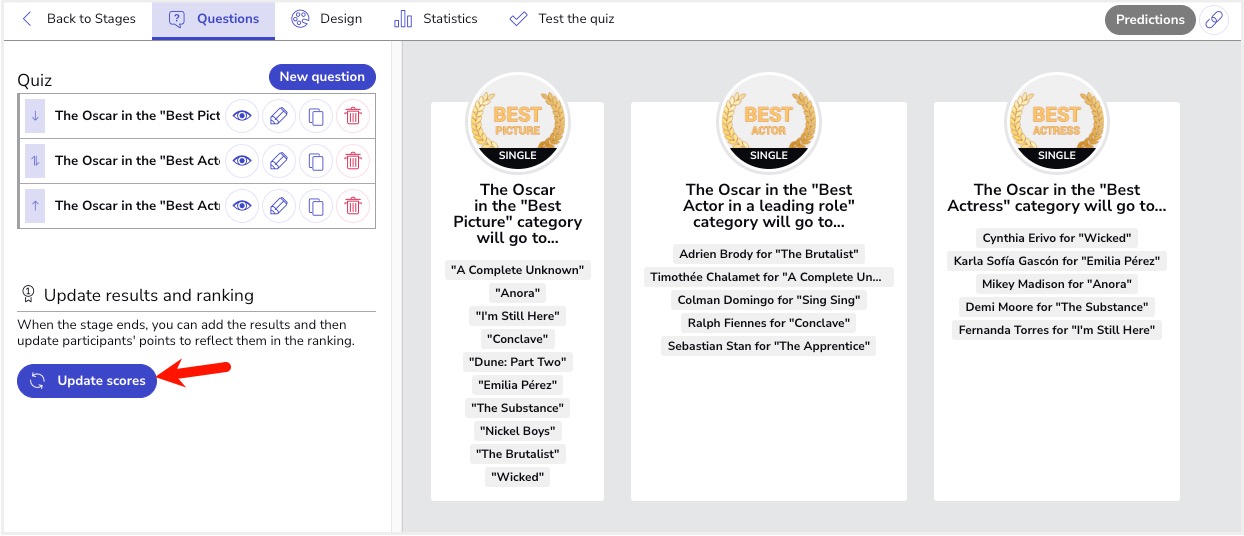
Task: Go back to Stages
Action: tap(79, 19)
